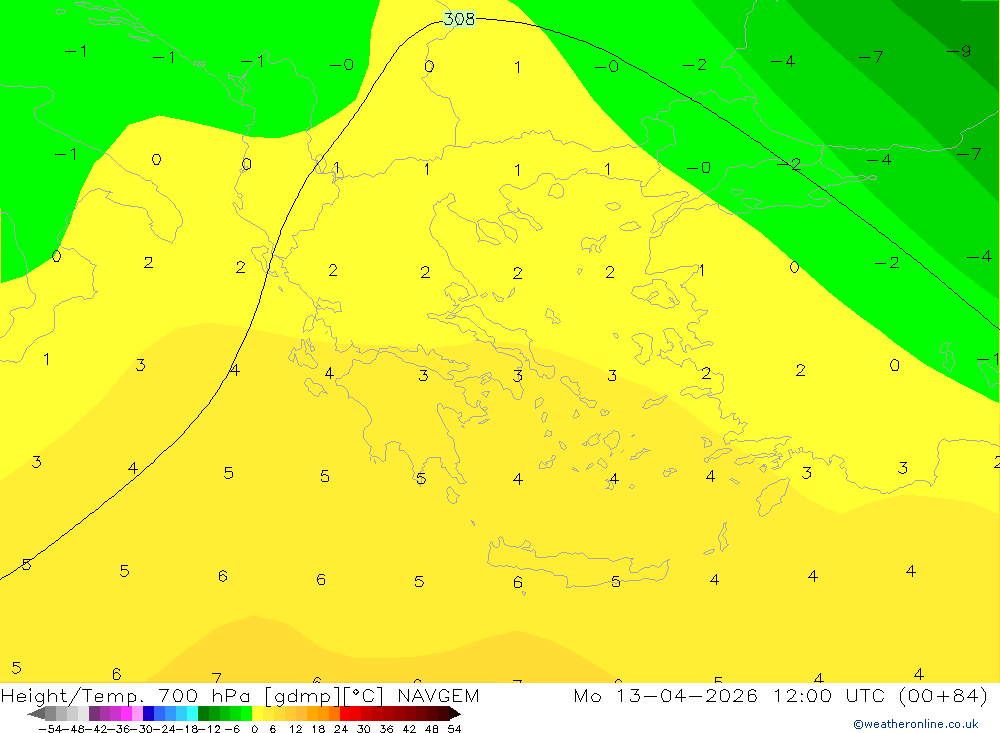Click the '0' value on the legend scale
Screen dimensions: 1000x733
click(x=254, y=729)
